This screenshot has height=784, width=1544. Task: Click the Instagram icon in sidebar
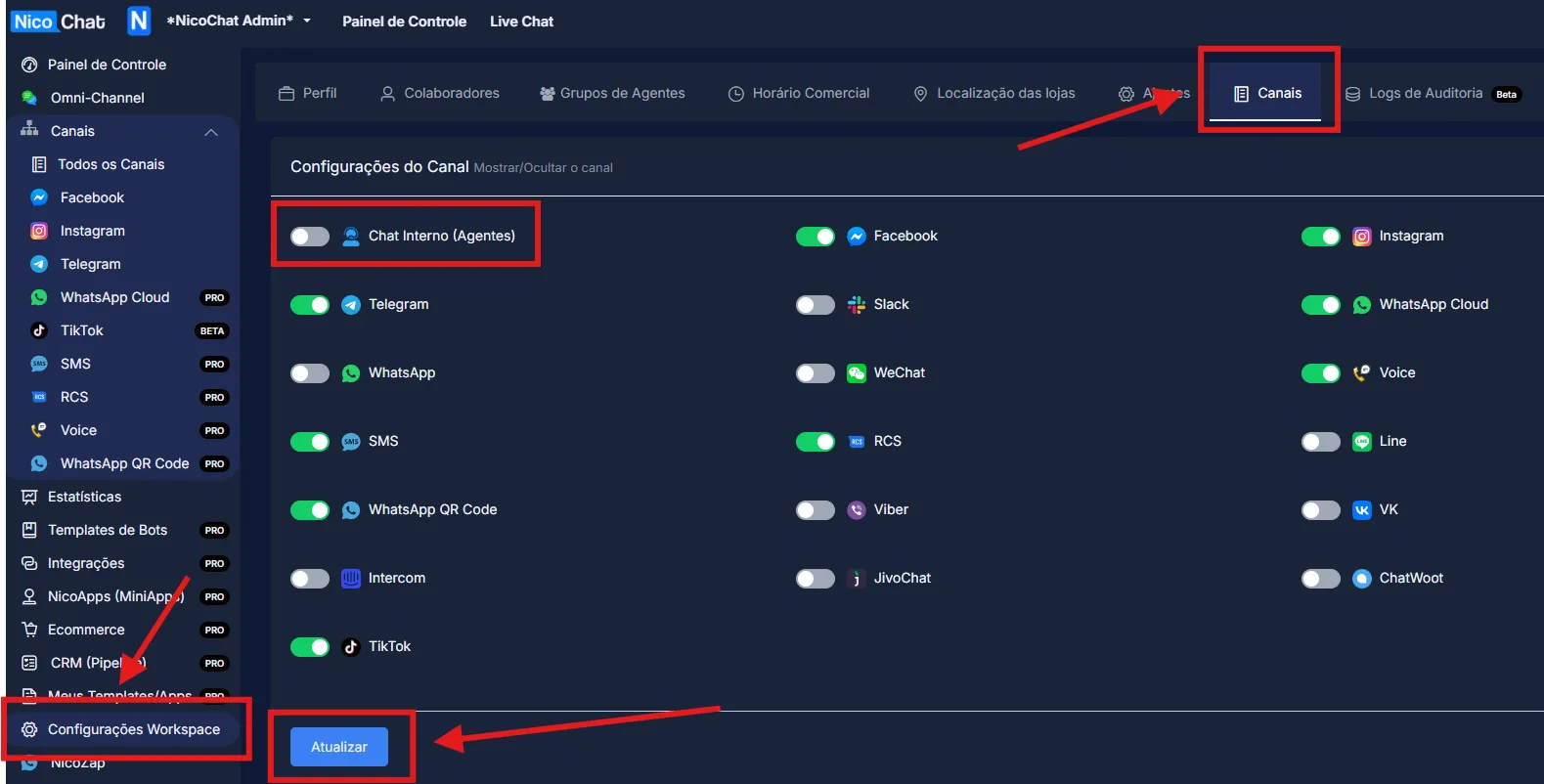pos(39,231)
